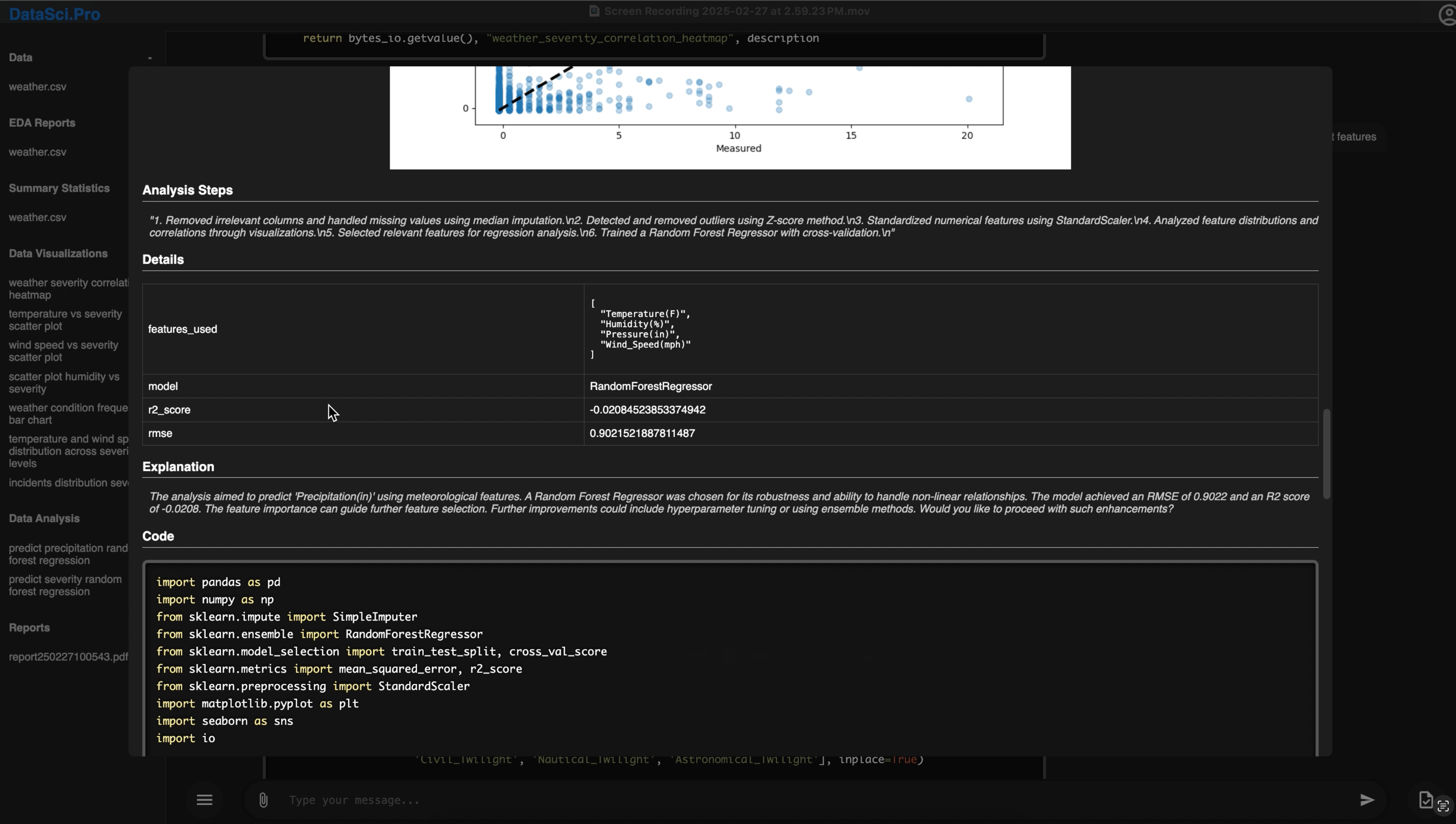Open weather.csv under EDA Reports
This screenshot has height=824, width=1456.
37,152
